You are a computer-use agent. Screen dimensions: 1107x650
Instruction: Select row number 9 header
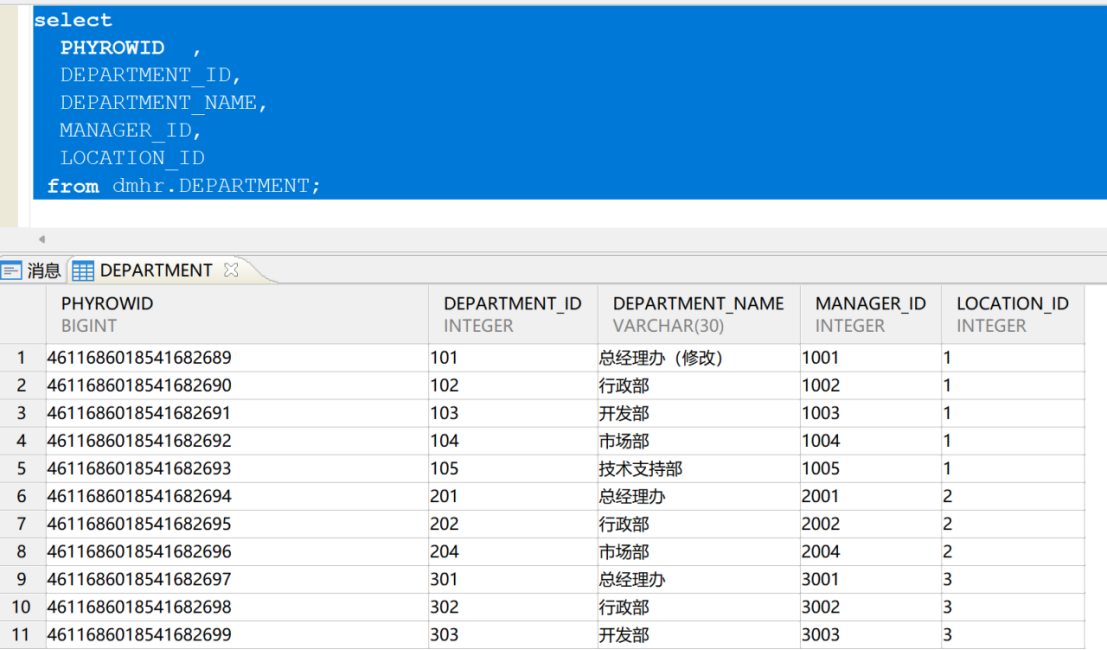click(x=23, y=579)
